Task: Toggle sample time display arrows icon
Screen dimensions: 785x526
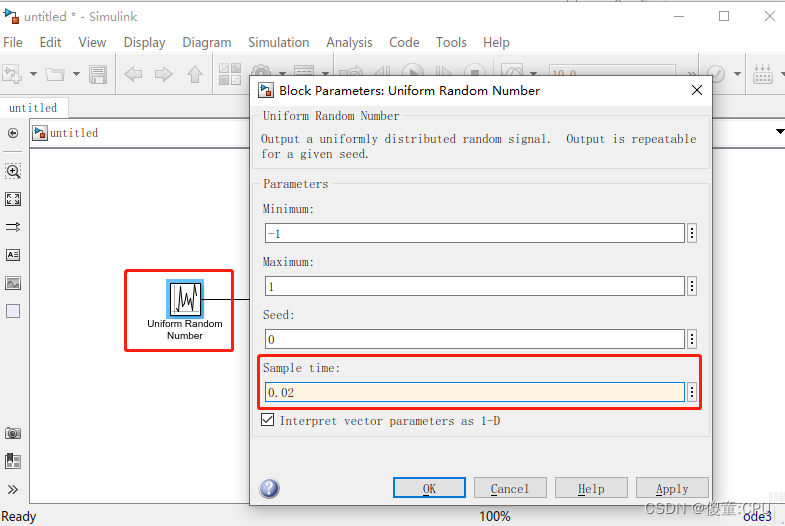Action: (13, 227)
